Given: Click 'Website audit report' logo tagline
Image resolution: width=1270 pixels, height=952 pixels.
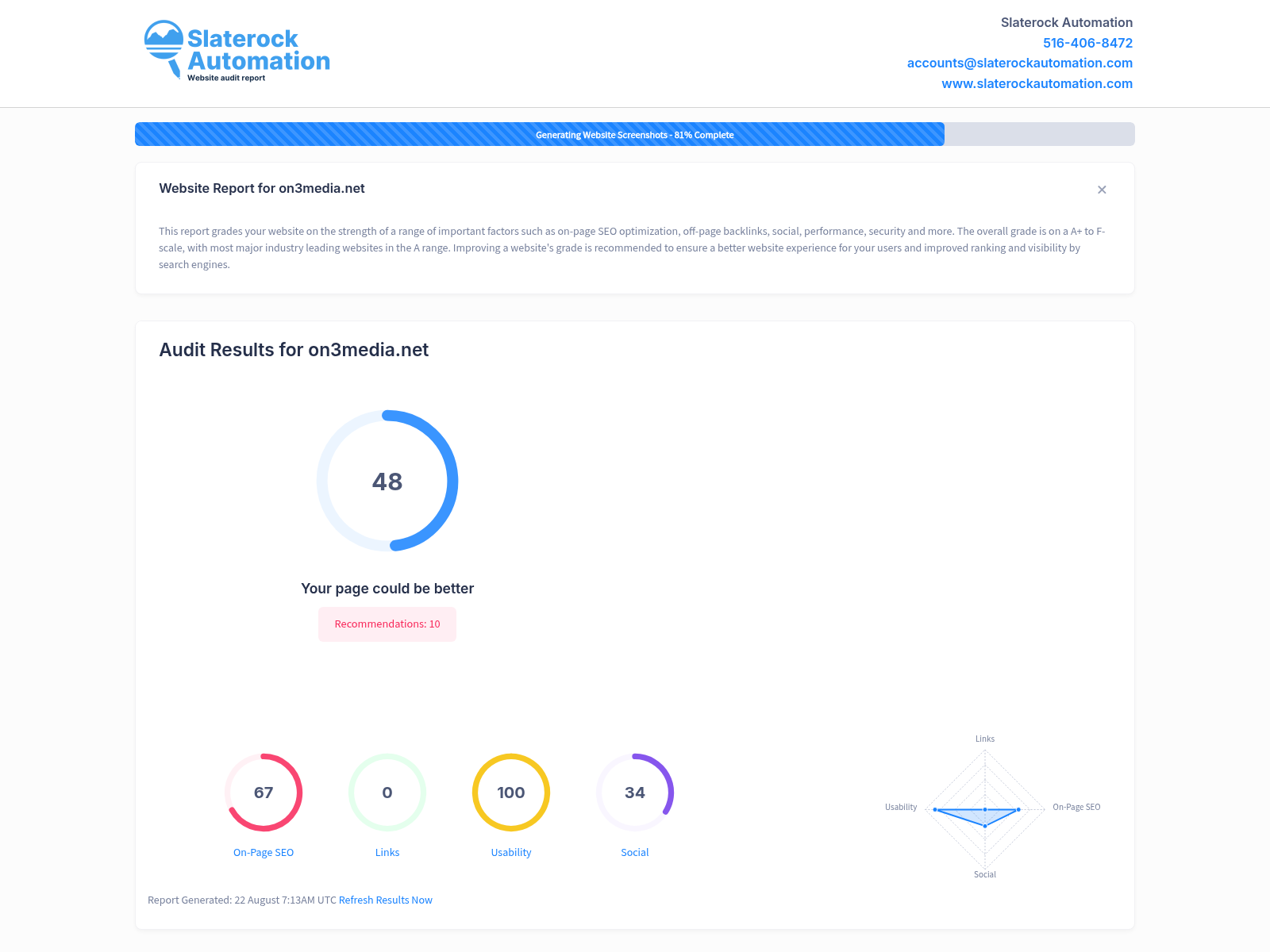Looking at the screenshot, I should point(226,78).
